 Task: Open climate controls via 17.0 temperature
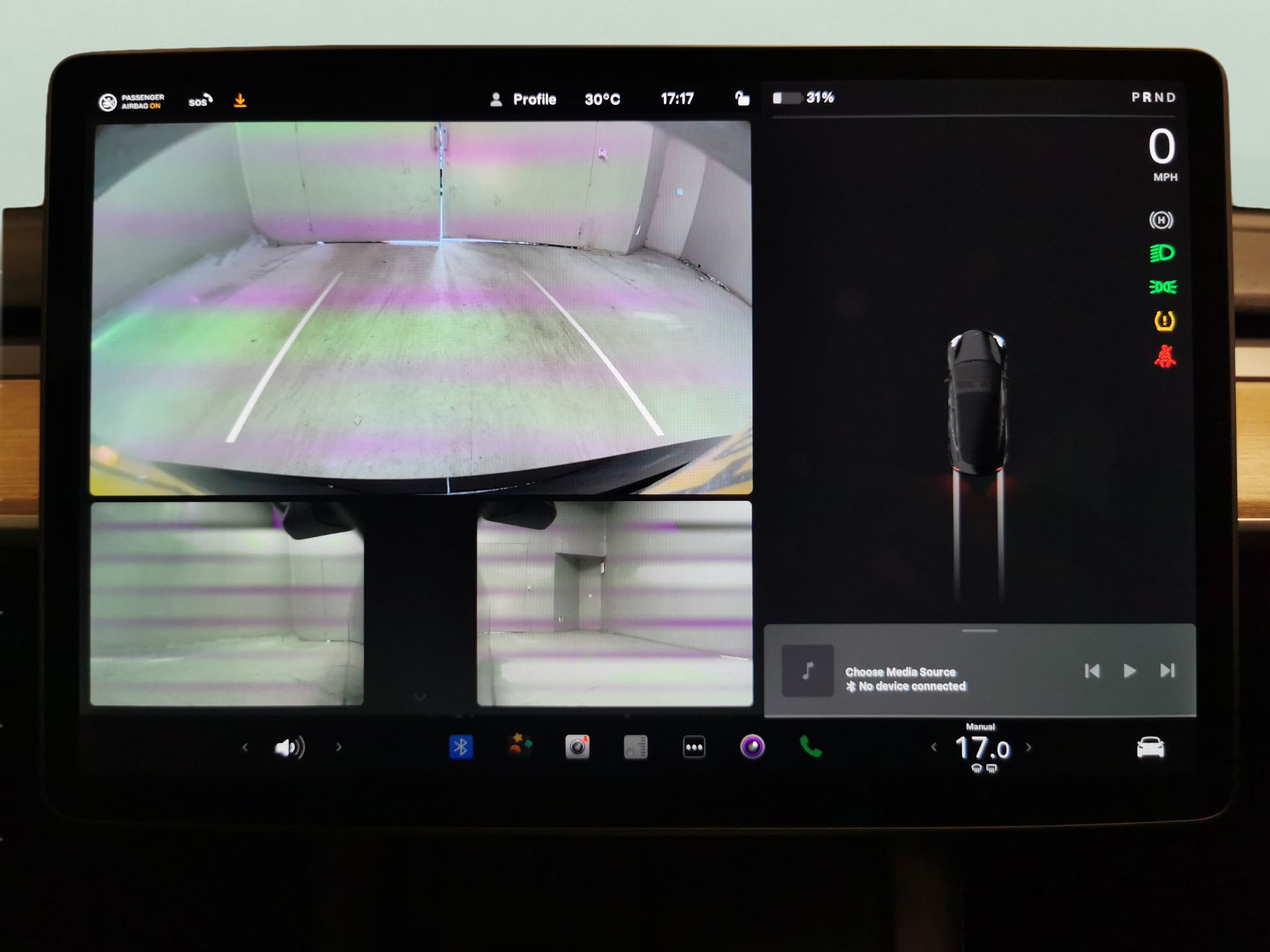pos(982,748)
